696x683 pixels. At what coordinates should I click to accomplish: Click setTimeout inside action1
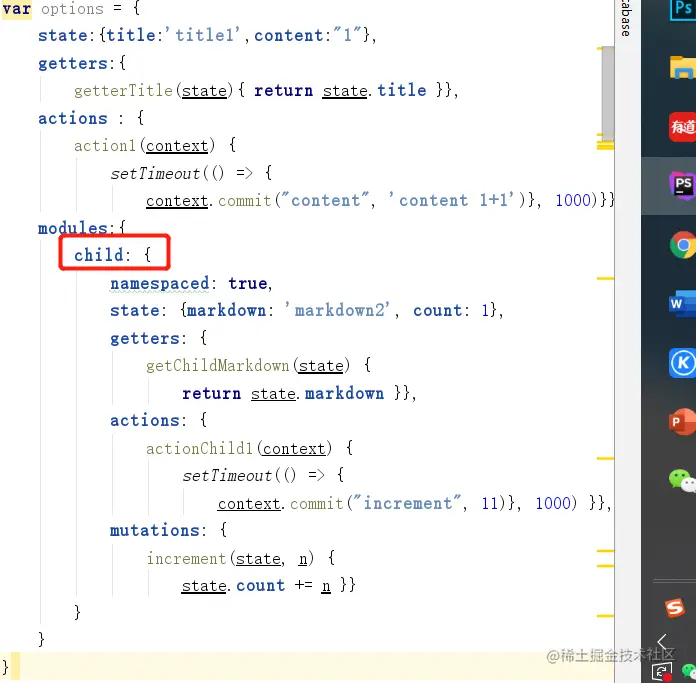coord(155,173)
